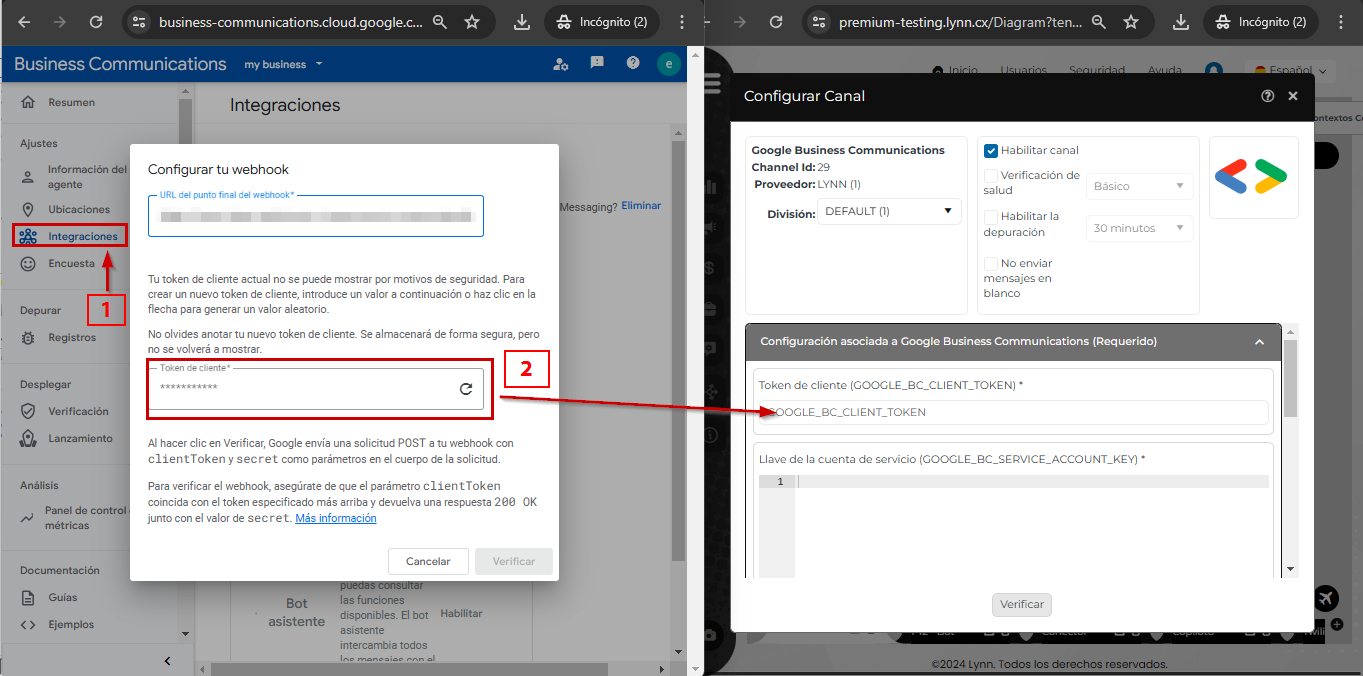
Task: Open the Español language dropdown
Action: 1290,71
